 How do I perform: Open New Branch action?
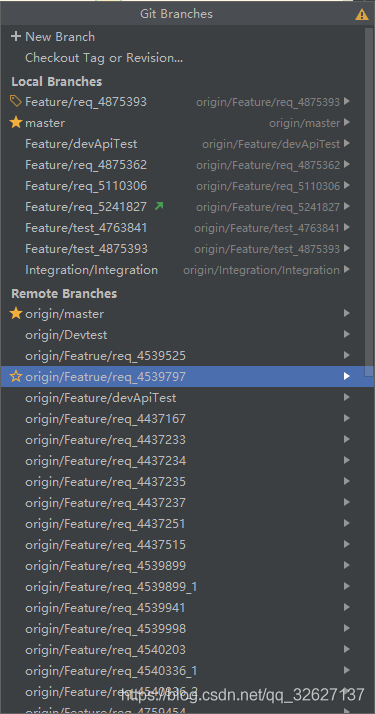click(x=60, y=36)
